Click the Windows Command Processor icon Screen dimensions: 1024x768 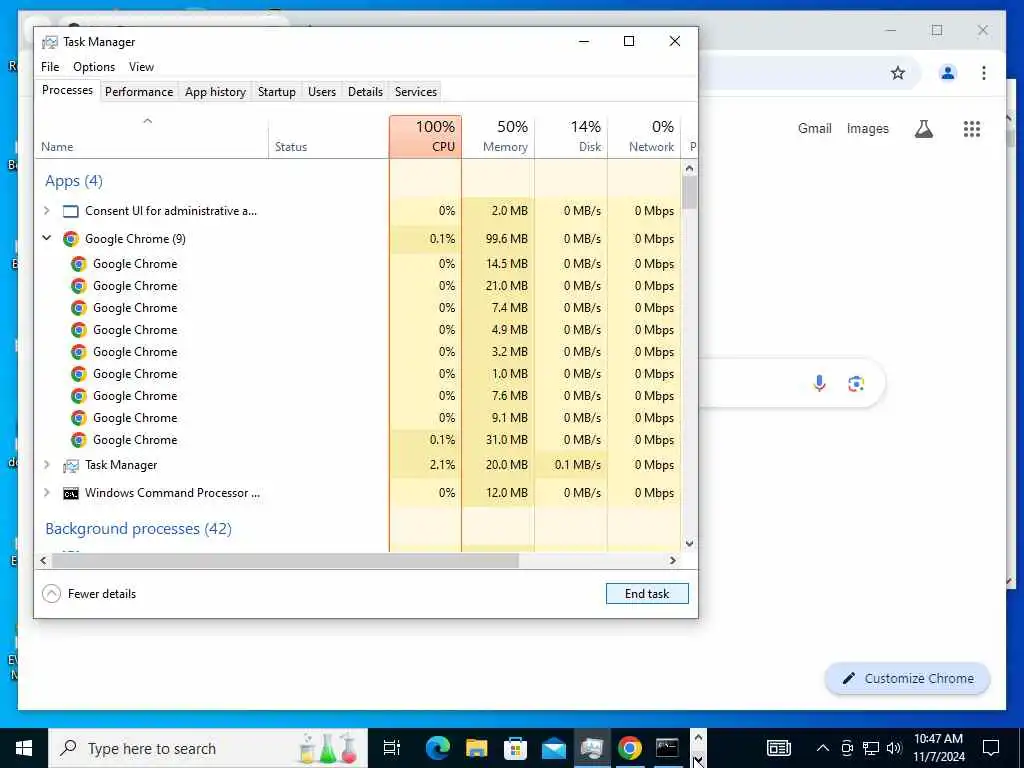coord(71,493)
